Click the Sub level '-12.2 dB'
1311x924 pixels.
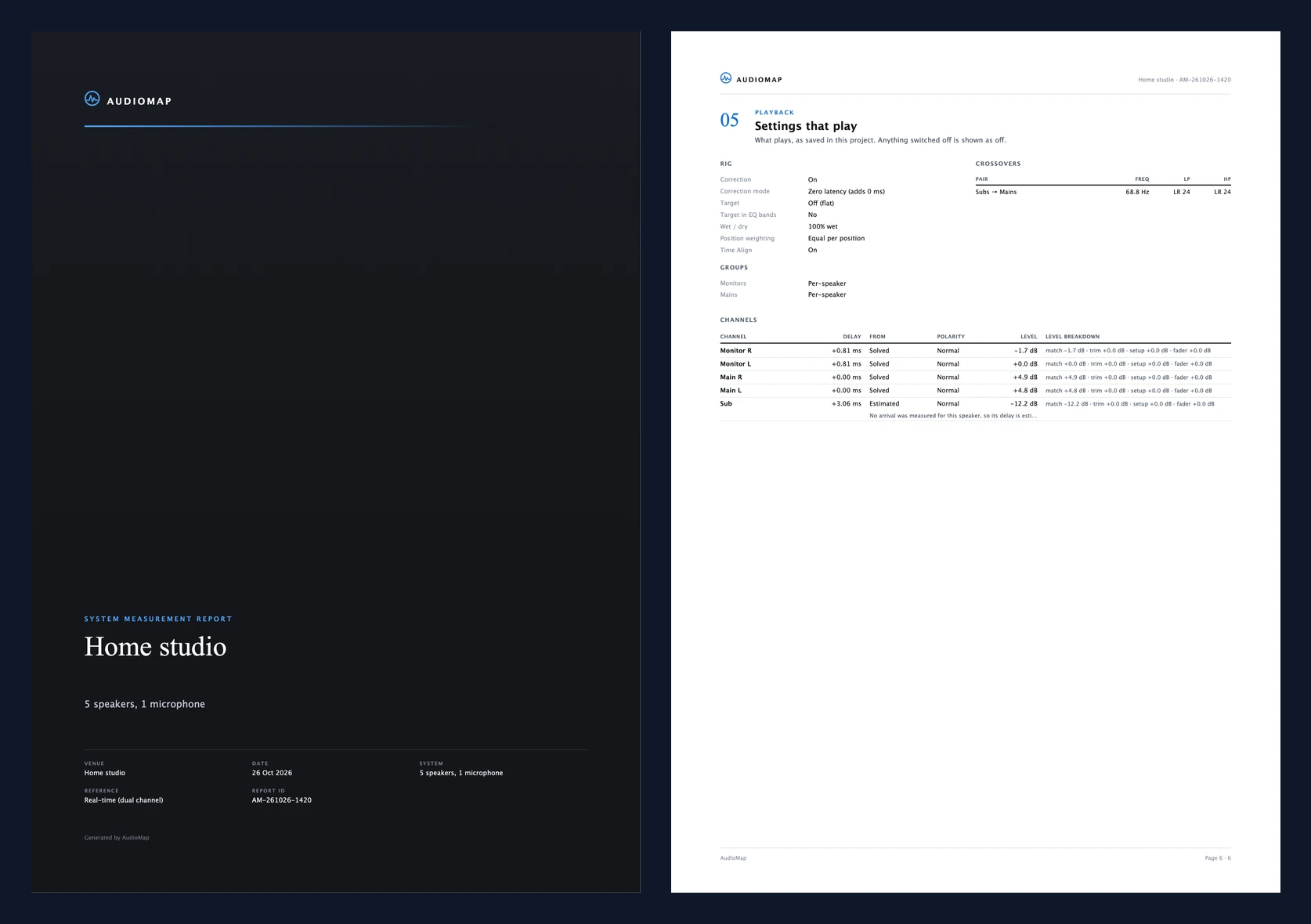(x=1024, y=404)
